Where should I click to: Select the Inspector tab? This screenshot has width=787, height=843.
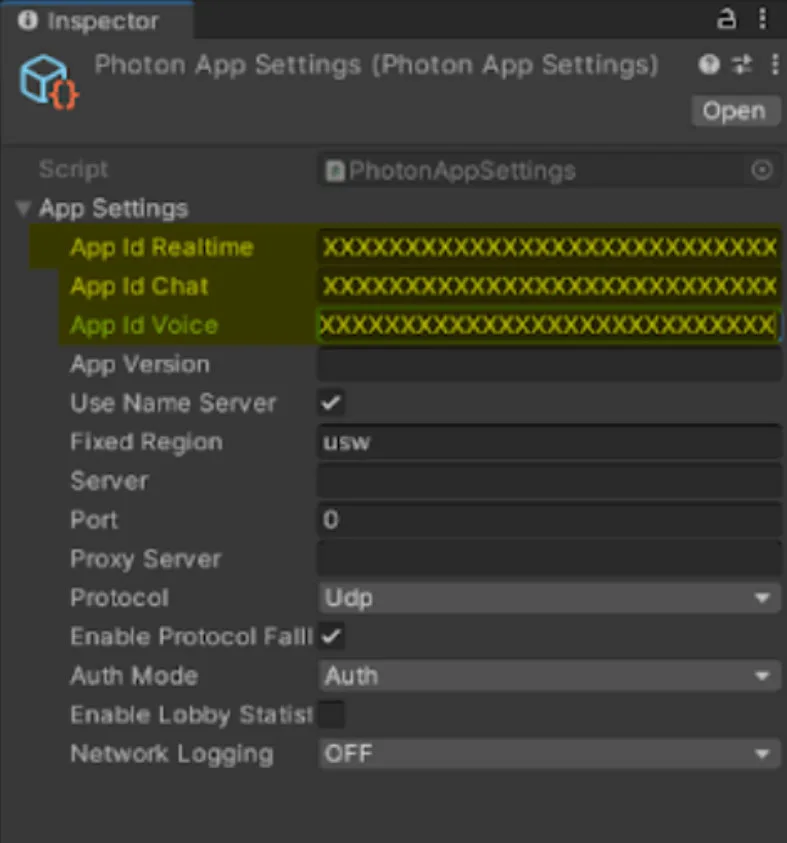click(97, 20)
